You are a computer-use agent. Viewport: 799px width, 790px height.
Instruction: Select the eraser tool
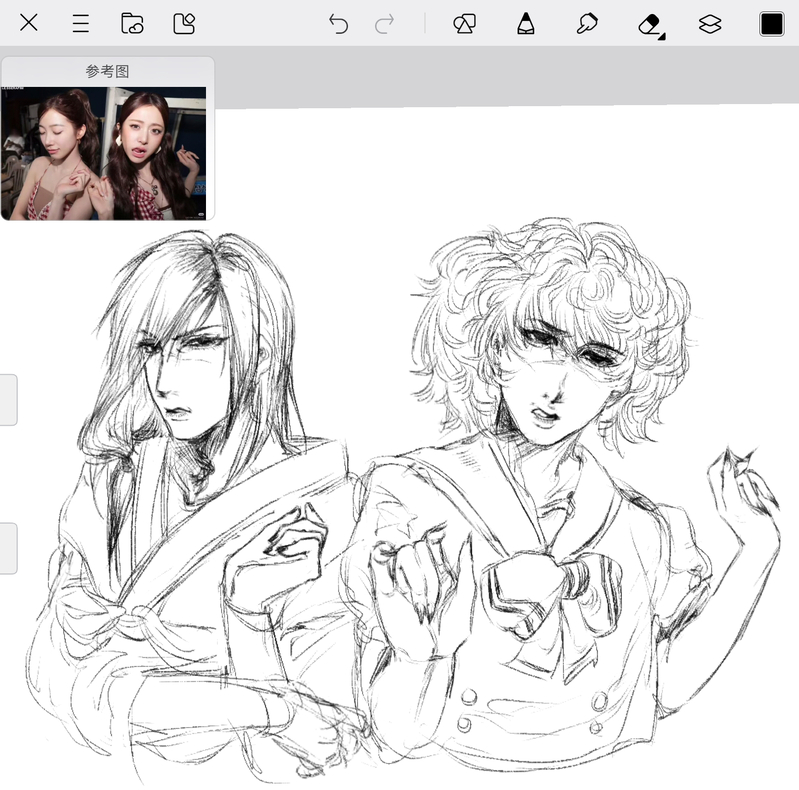point(651,24)
